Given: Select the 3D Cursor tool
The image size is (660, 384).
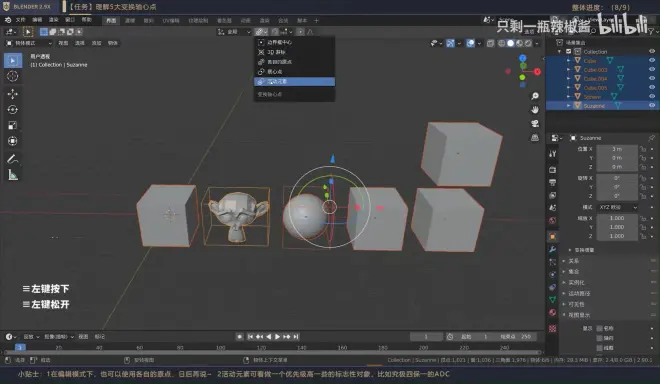Looking at the screenshot, I should (x=13, y=76).
